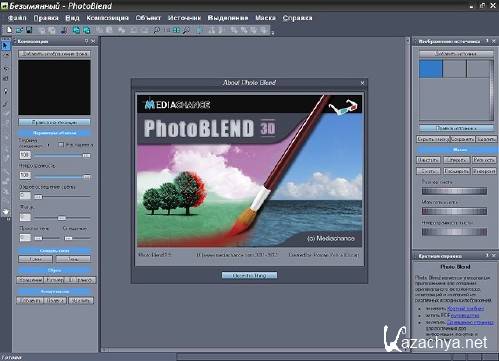
Task: Click the brush opacity slider
Action: 454,232
